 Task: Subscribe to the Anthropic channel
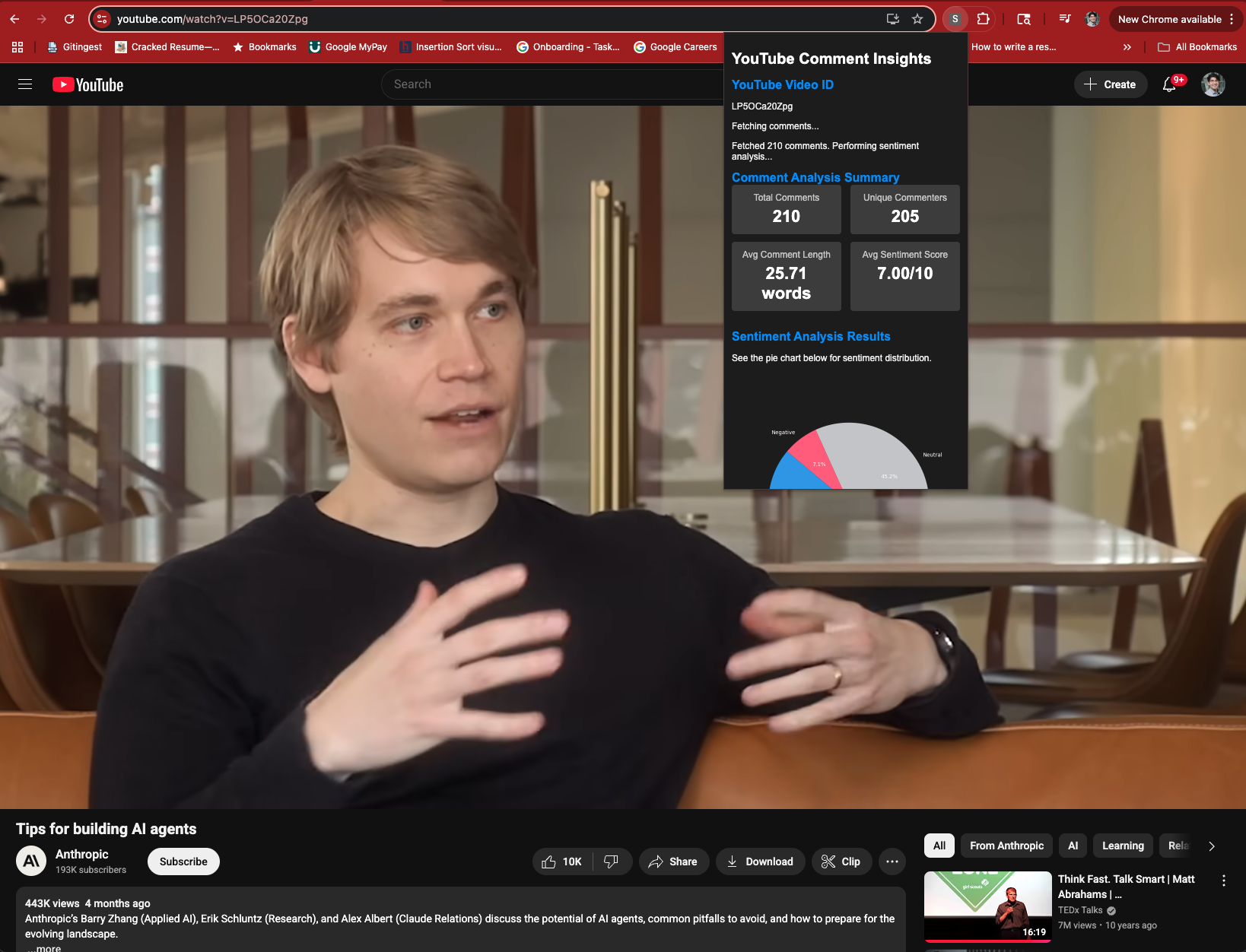click(x=183, y=862)
